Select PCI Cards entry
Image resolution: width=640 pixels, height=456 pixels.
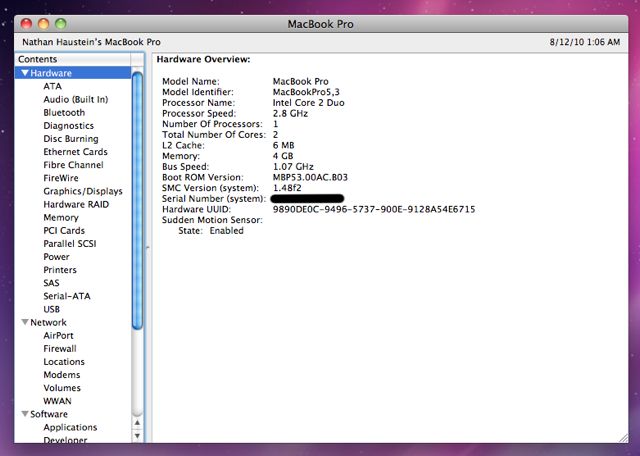[64, 231]
